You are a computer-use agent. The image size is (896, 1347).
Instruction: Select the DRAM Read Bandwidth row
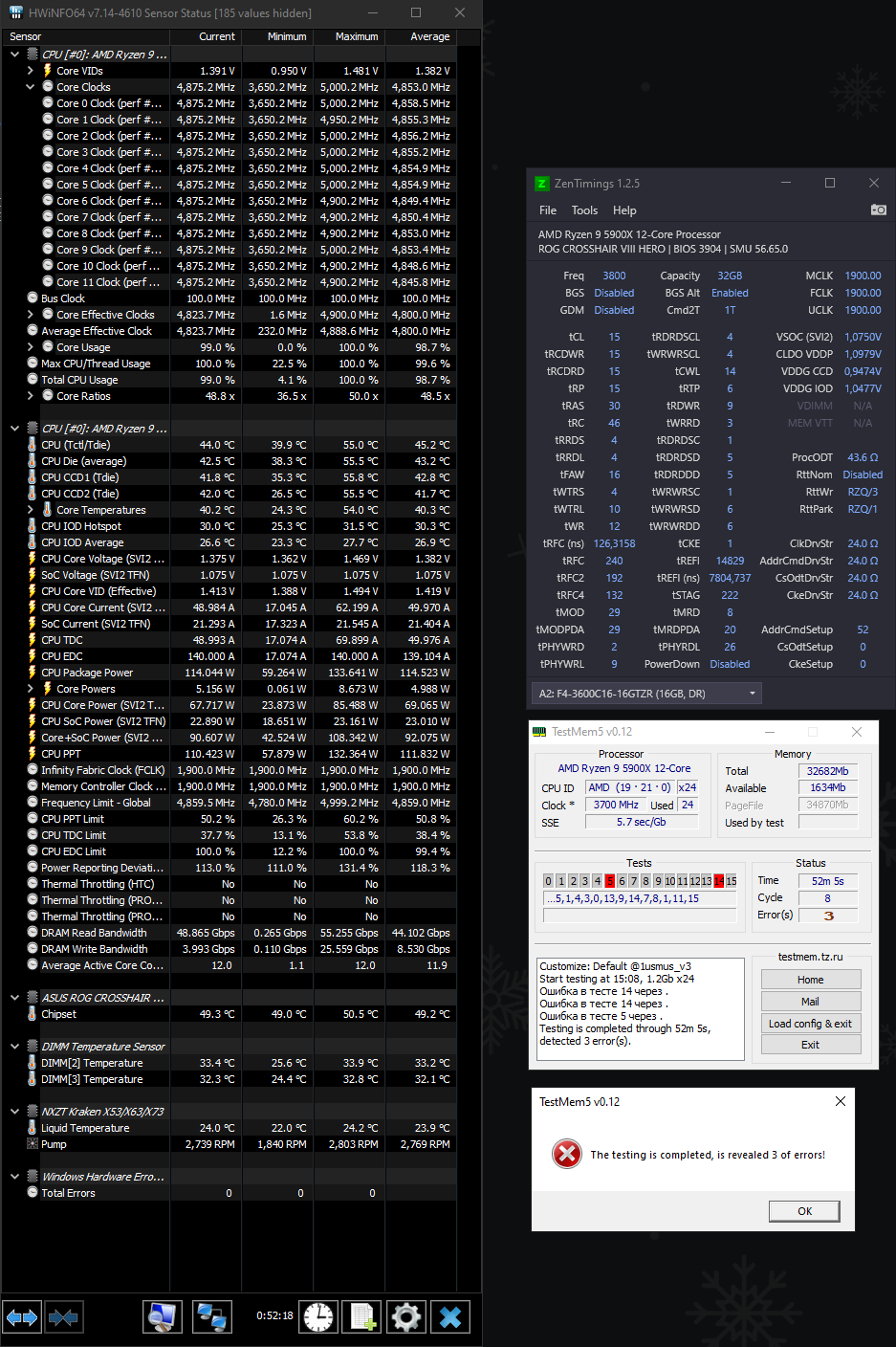pyautogui.click(x=228, y=933)
